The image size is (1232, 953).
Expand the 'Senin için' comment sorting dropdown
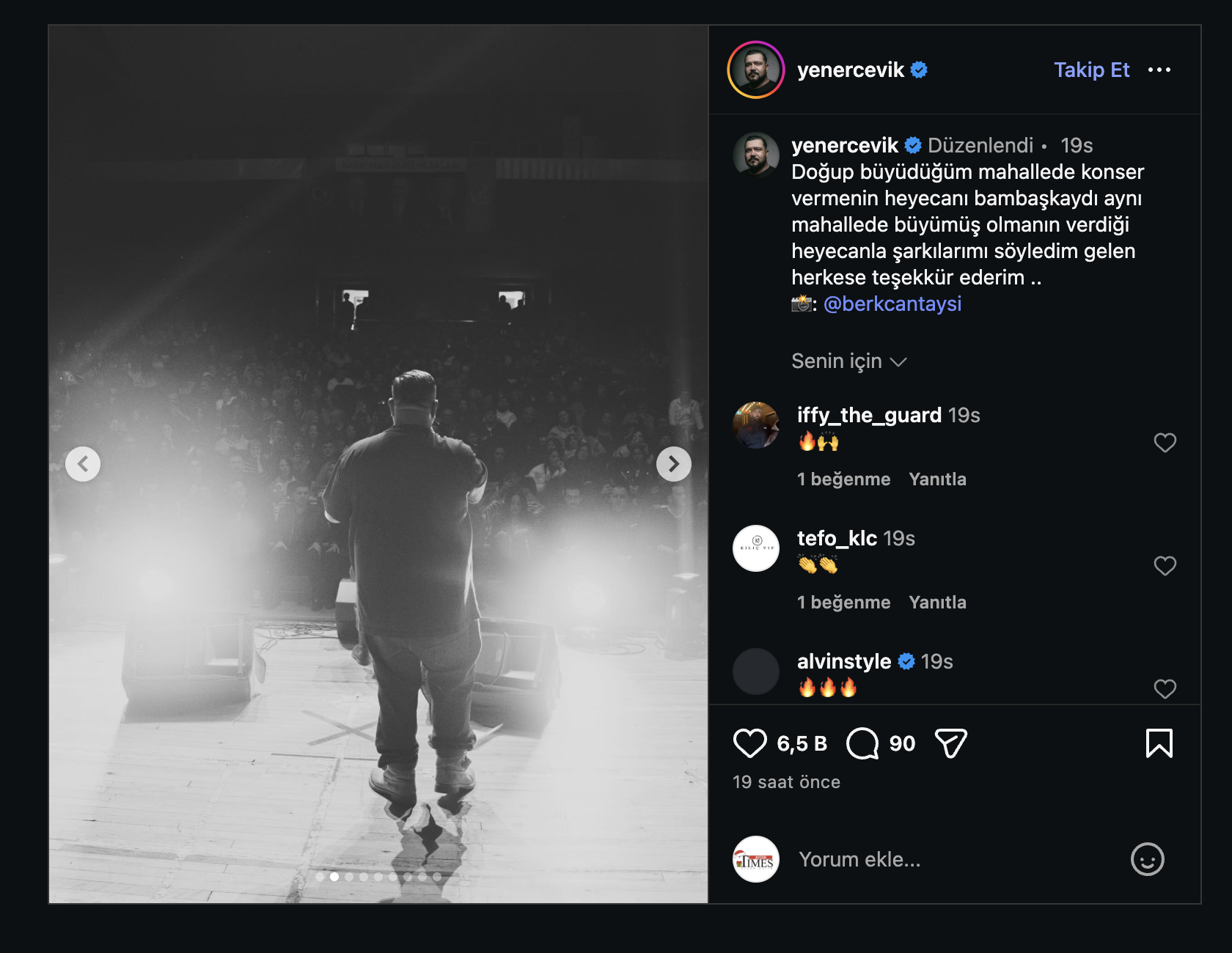[849, 361]
